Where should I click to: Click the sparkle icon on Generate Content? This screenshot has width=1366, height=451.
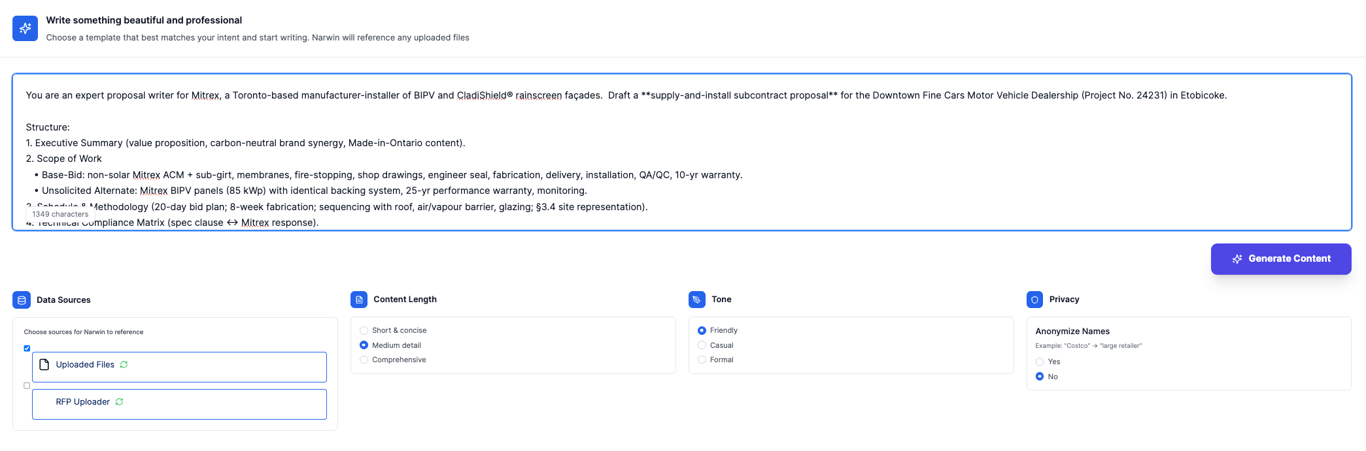pos(1237,259)
